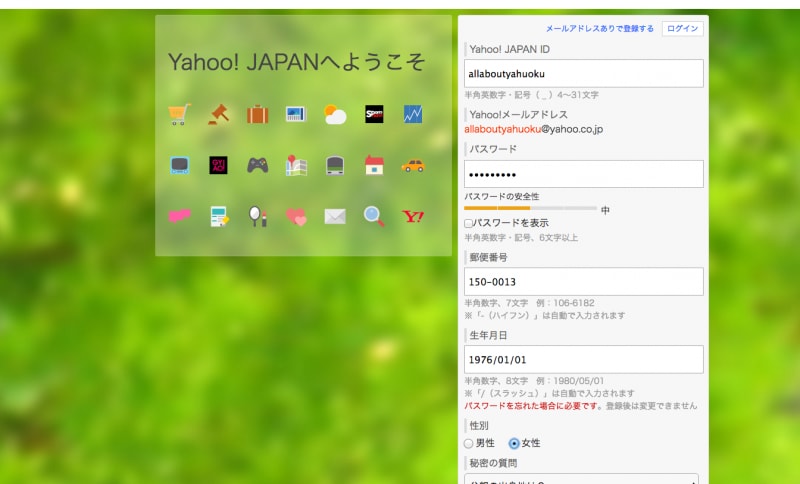The image size is (800, 484).
Task: Open the blue TV icon
Action: click(x=179, y=165)
